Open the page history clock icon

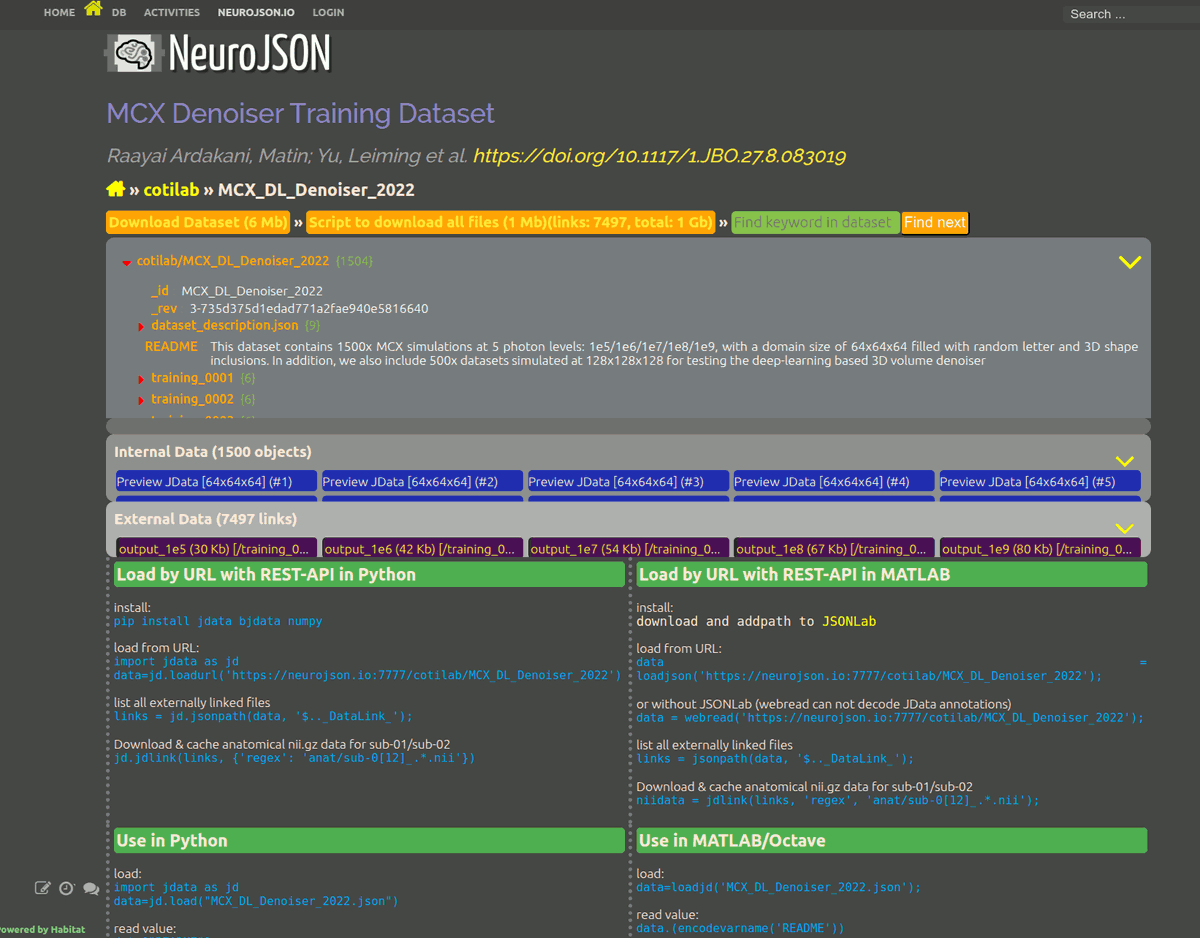point(66,888)
